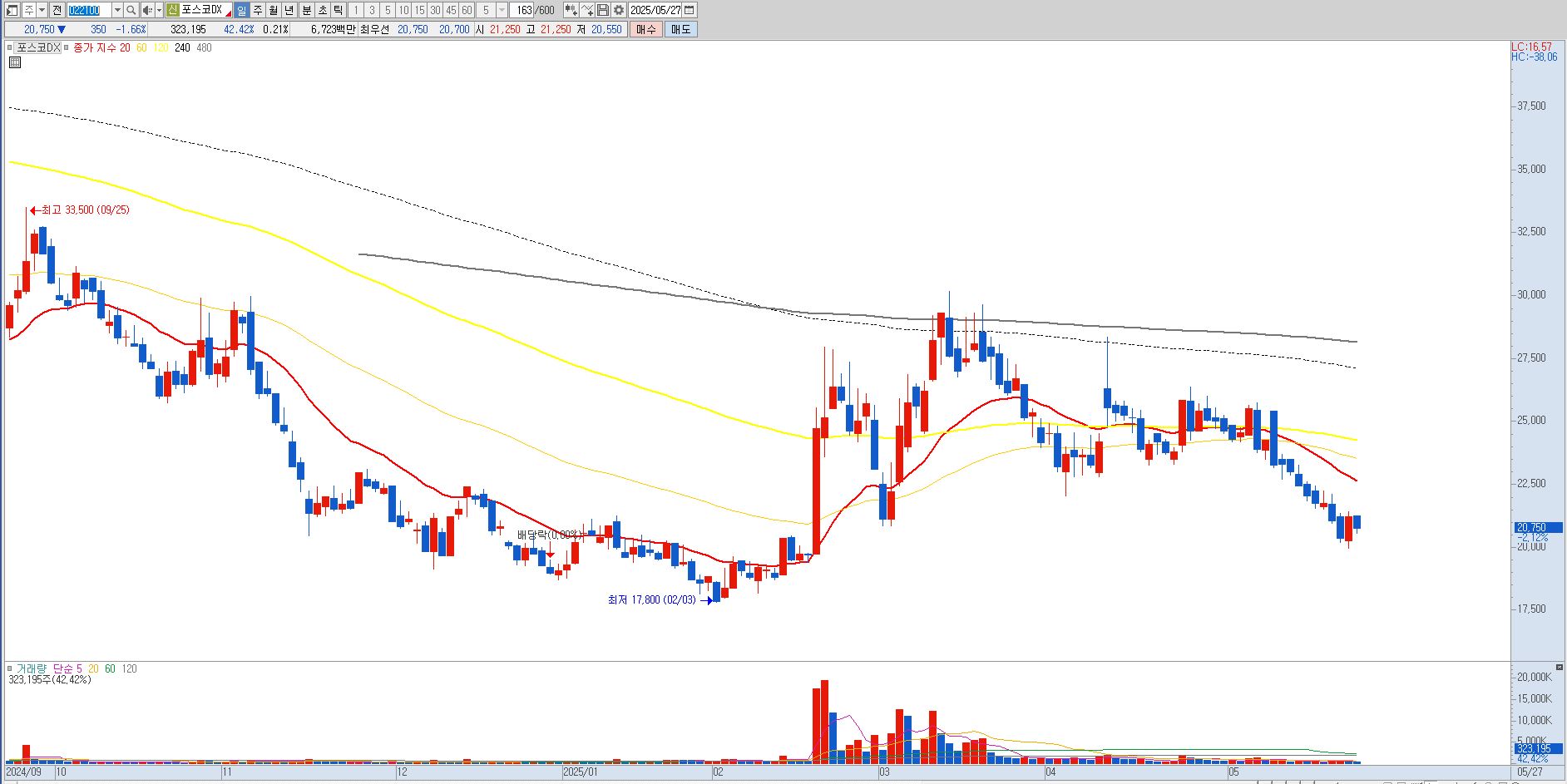Screen dimensions: 1567x784
Task: Select the 일 daily period tab
Action: click(x=241, y=10)
